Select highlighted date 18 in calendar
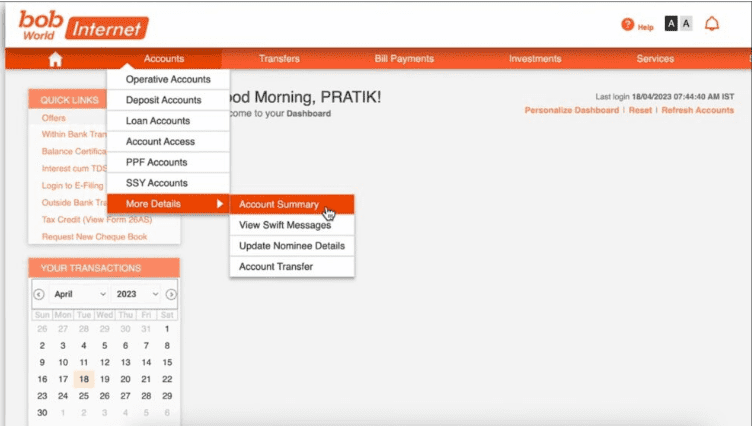 click(x=84, y=379)
